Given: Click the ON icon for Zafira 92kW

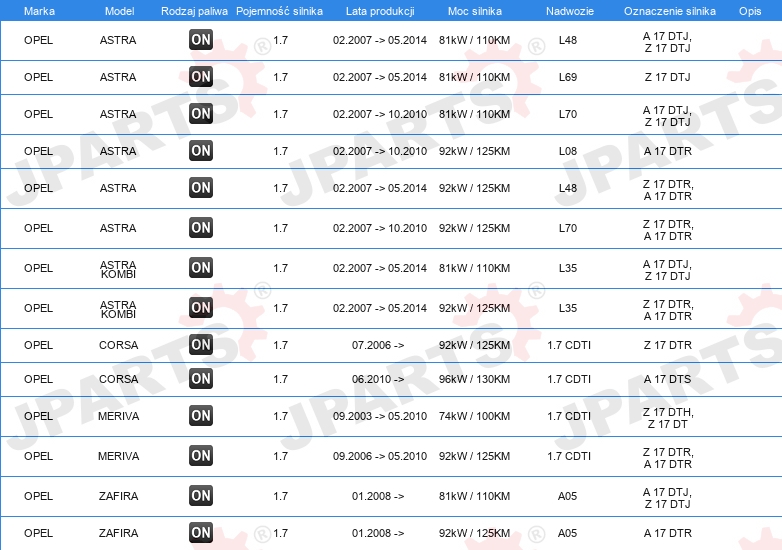Looking at the screenshot, I should click(x=201, y=533).
